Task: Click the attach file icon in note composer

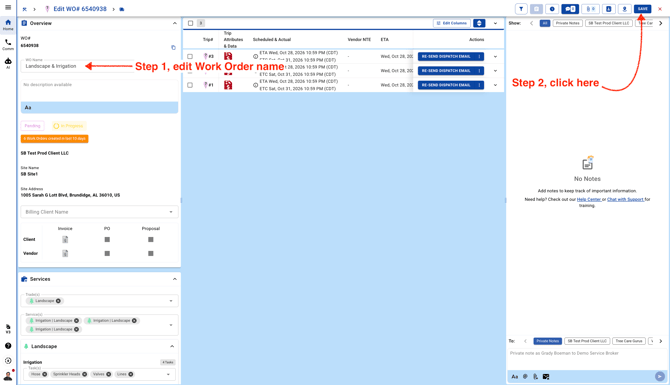Action: [535, 376]
